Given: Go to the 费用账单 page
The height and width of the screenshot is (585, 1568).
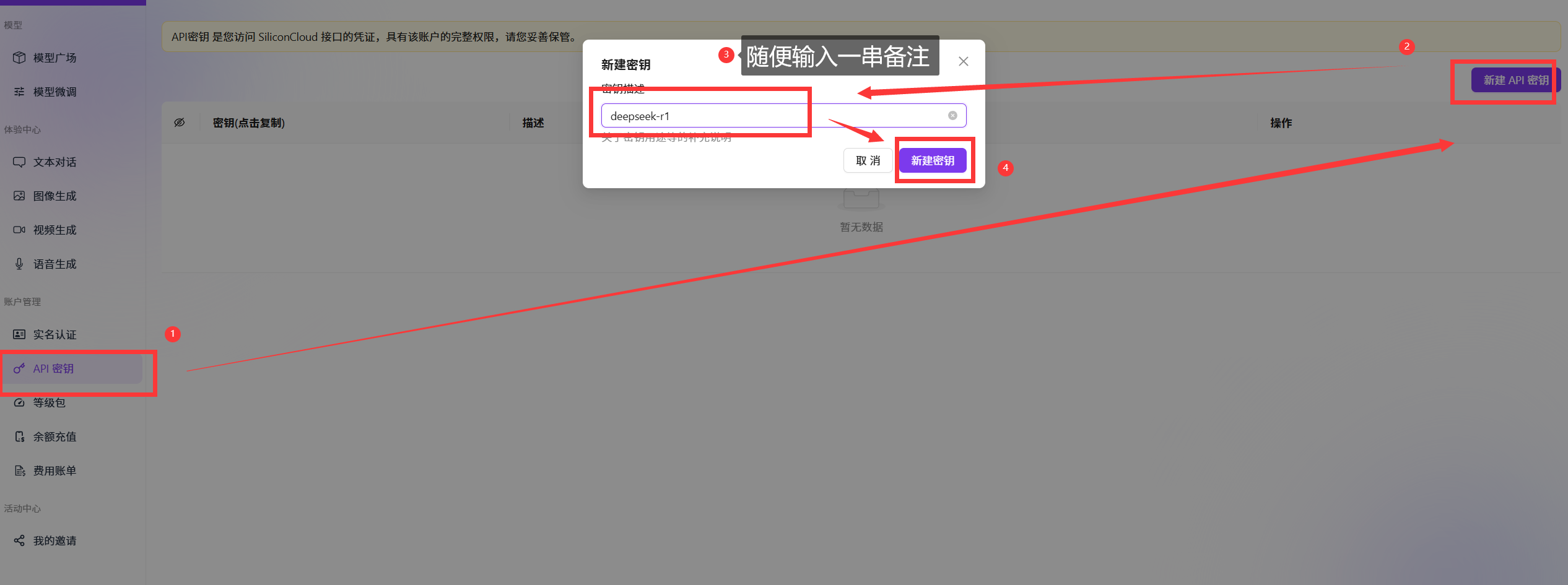Looking at the screenshot, I should [x=54, y=471].
